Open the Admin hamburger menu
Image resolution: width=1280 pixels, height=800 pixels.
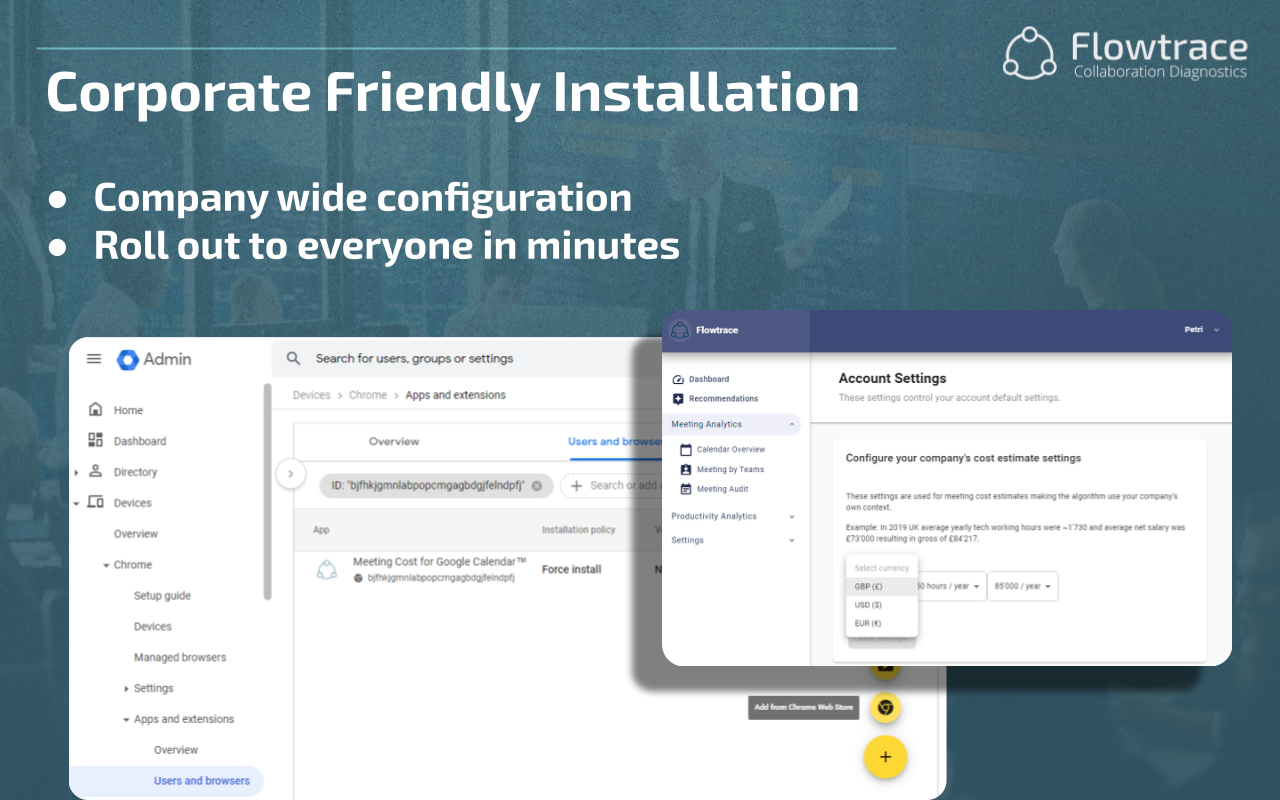(x=94, y=359)
